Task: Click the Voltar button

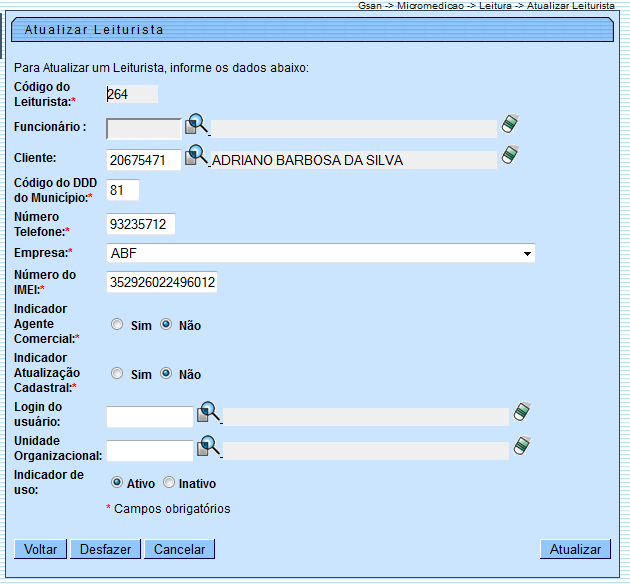Action: [40, 549]
